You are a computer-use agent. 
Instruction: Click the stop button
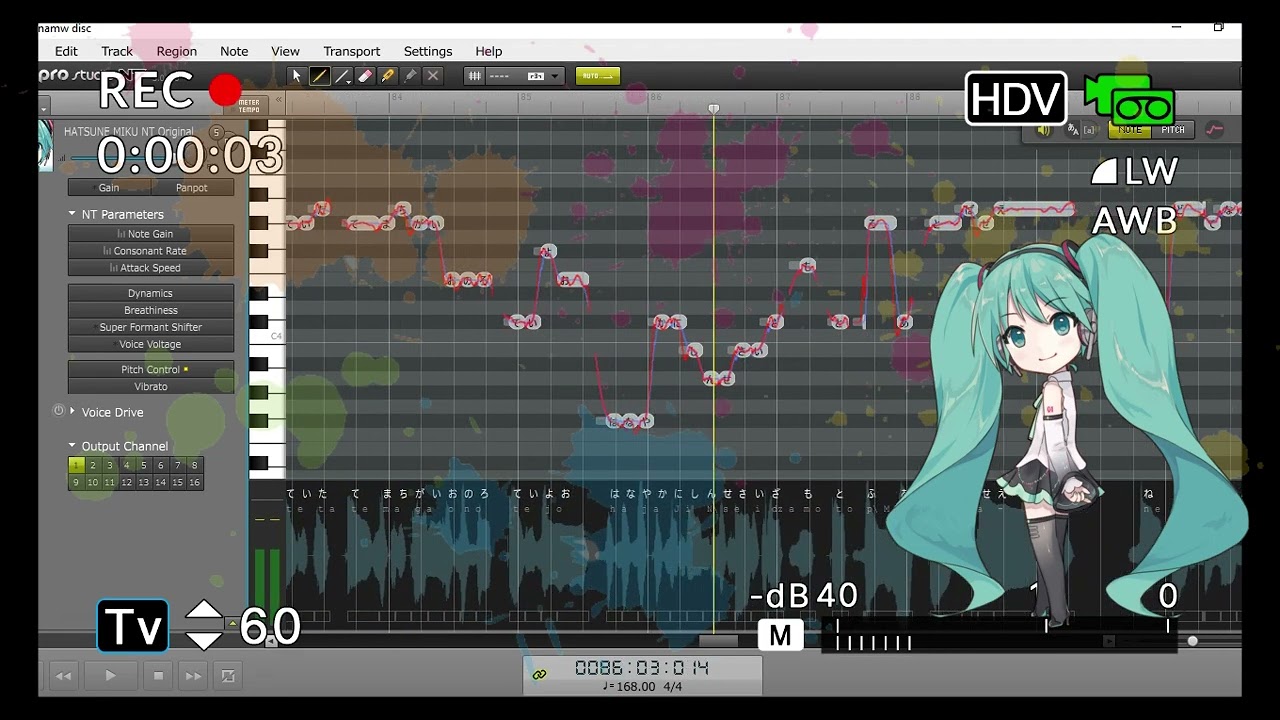click(x=158, y=676)
